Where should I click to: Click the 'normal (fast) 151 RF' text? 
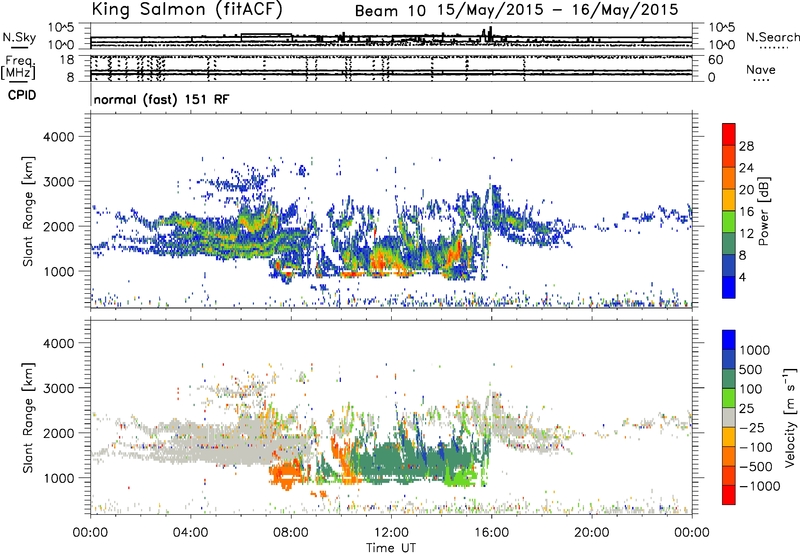(162, 99)
